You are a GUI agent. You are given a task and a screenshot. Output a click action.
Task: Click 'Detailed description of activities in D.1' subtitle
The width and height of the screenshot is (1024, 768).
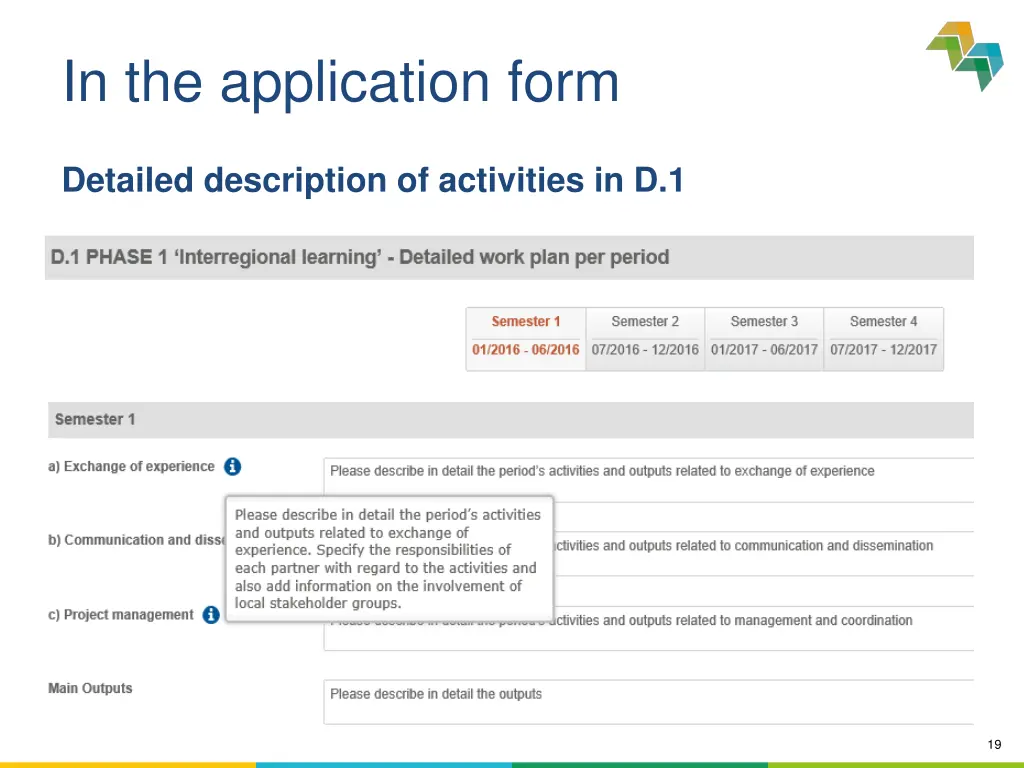373,180
